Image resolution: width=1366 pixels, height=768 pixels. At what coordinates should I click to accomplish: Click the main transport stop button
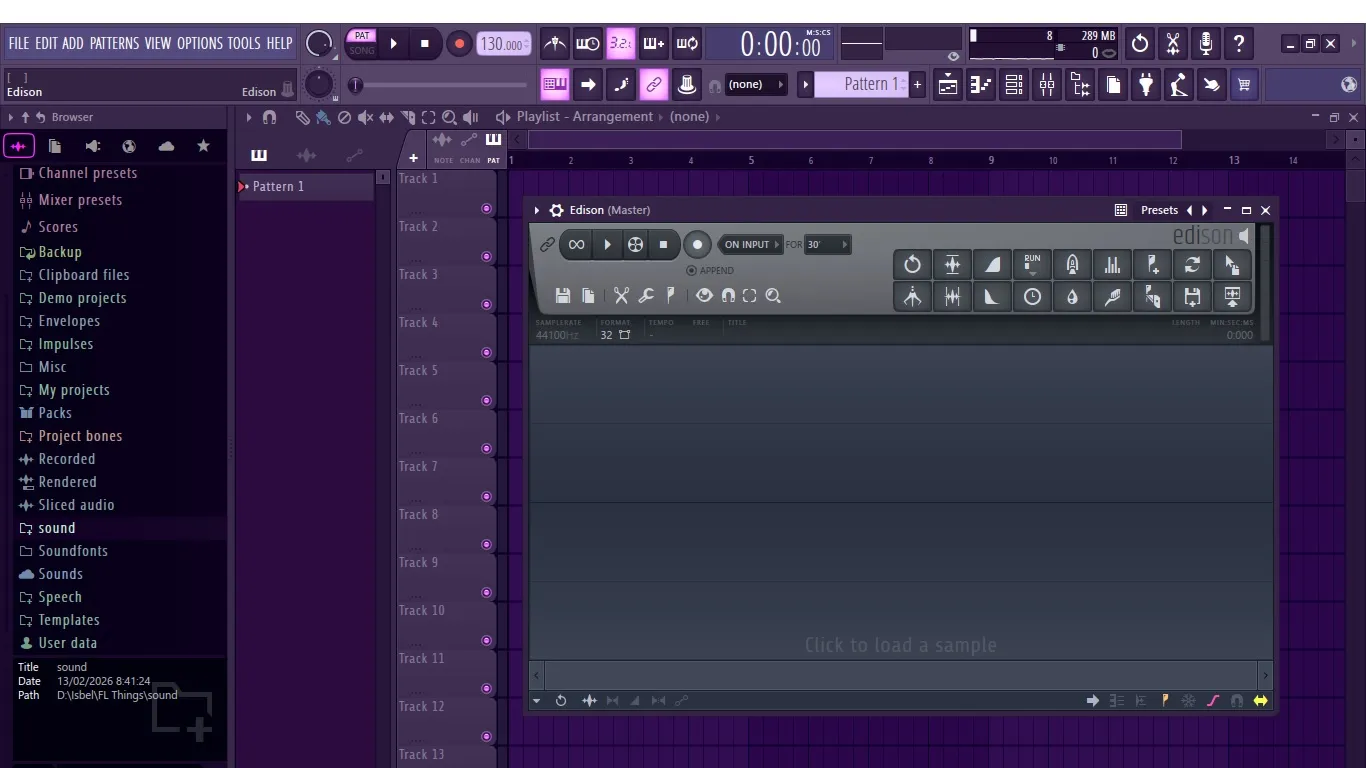click(425, 43)
